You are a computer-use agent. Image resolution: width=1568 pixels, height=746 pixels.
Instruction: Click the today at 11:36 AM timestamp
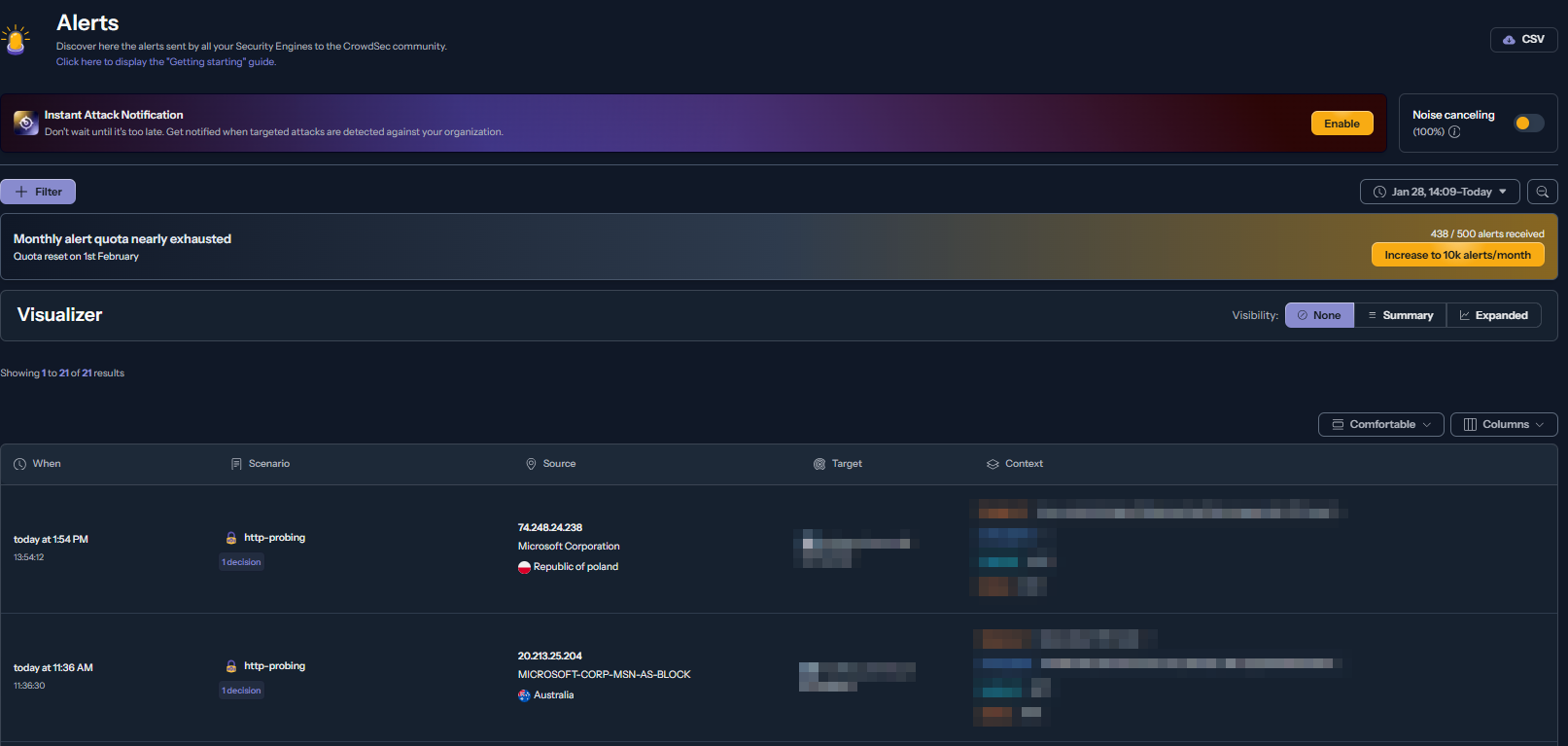tap(53, 668)
